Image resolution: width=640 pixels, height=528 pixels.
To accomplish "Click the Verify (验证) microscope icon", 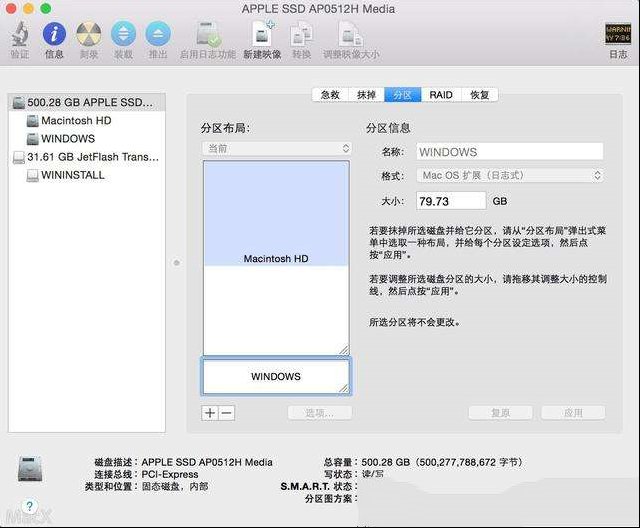I will [x=20, y=34].
